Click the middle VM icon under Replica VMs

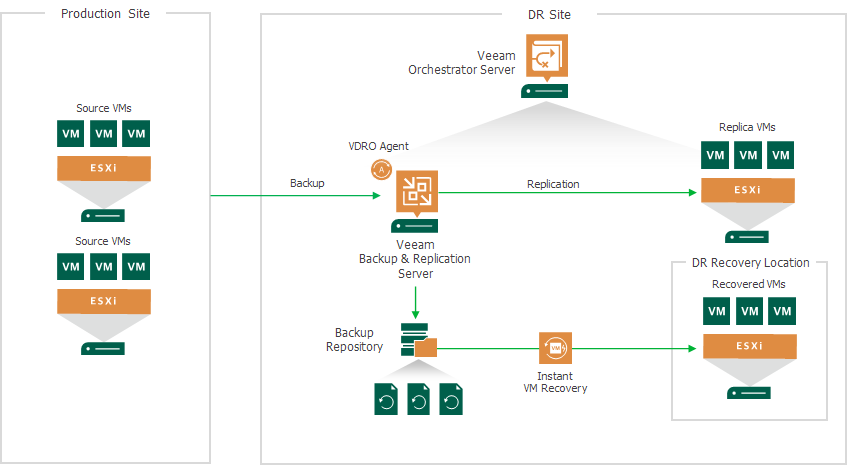point(748,155)
